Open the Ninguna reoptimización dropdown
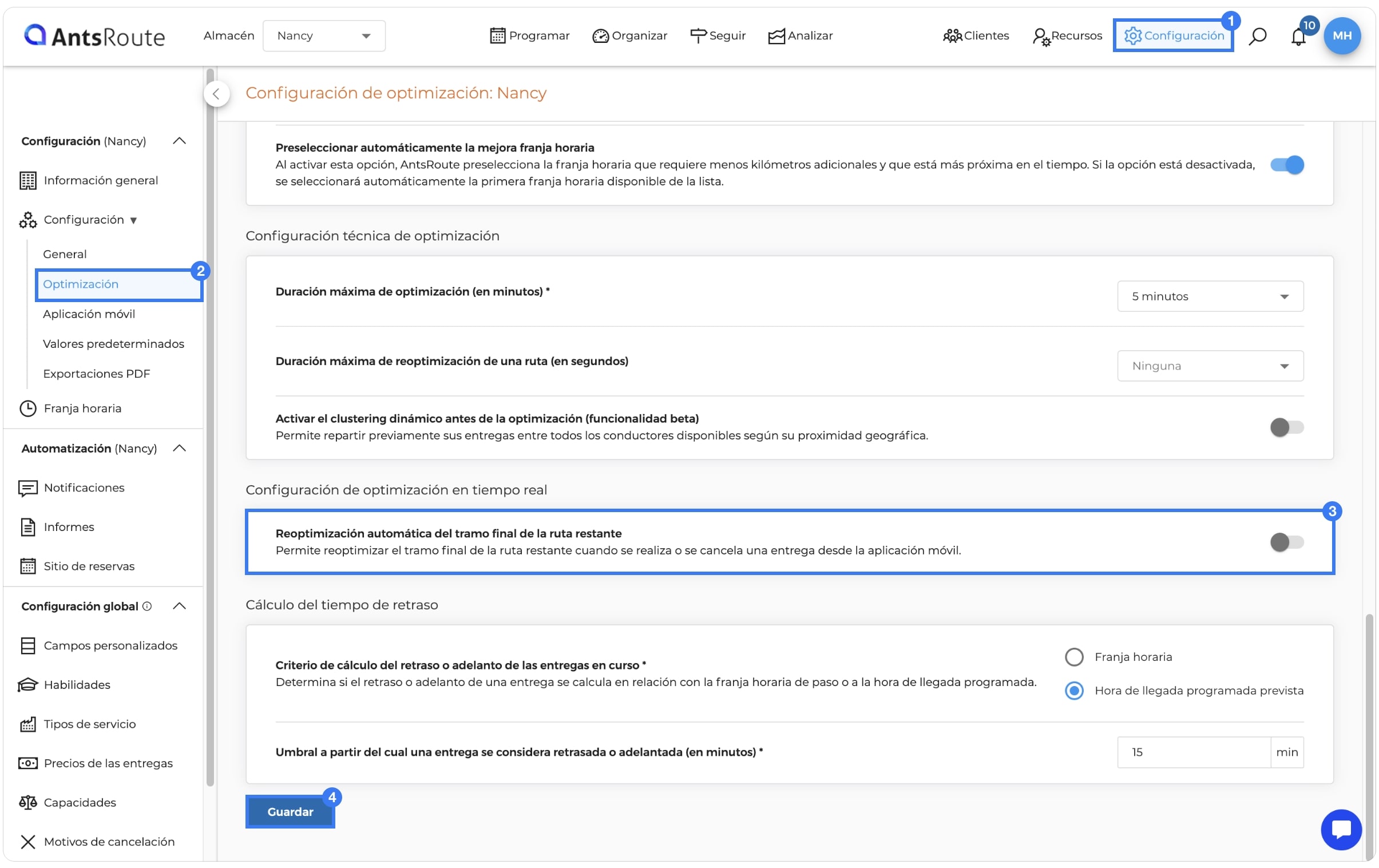1379x868 pixels. (x=1210, y=366)
